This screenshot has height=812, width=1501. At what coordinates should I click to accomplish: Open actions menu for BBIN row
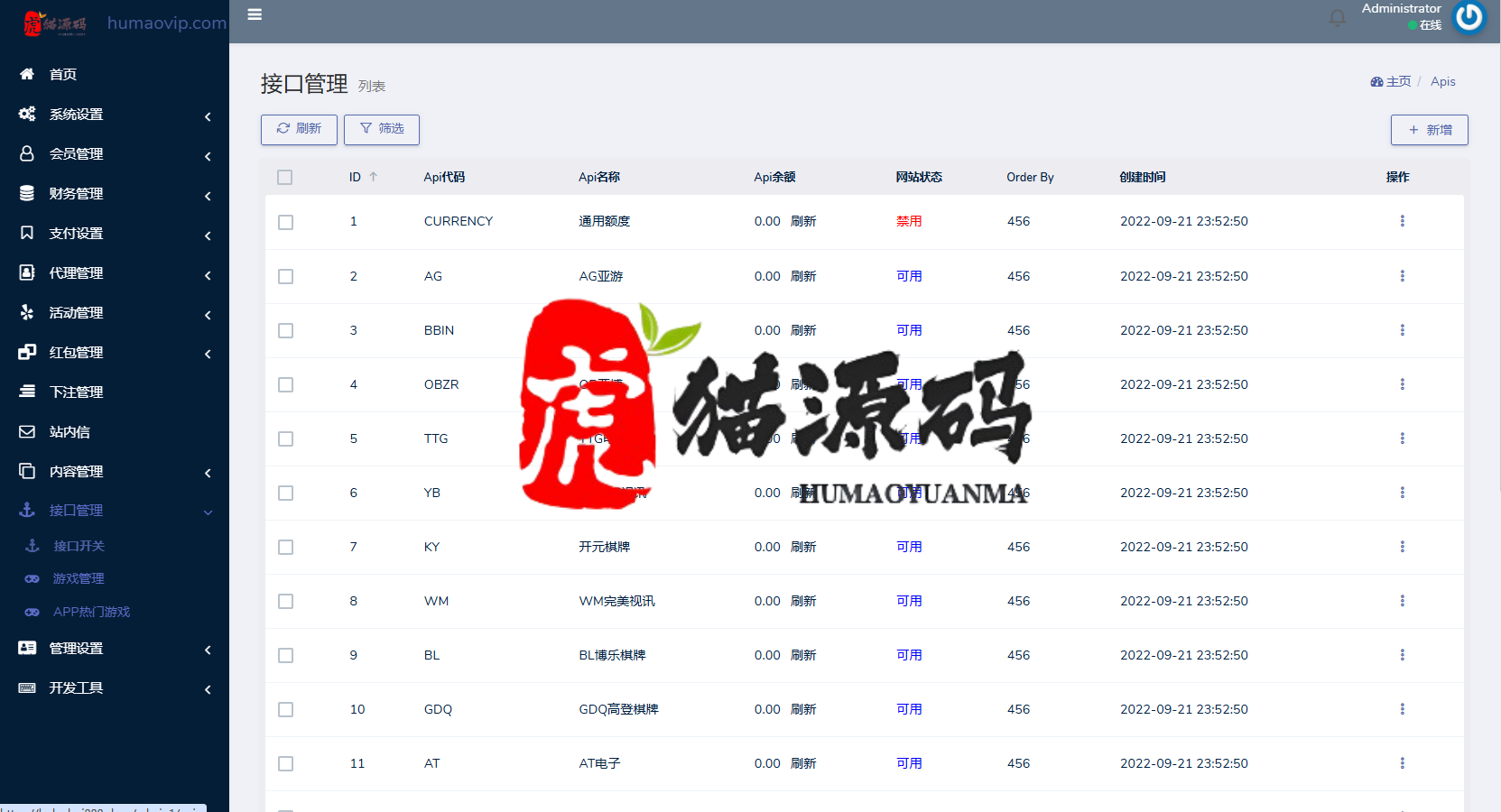pyautogui.click(x=1402, y=330)
